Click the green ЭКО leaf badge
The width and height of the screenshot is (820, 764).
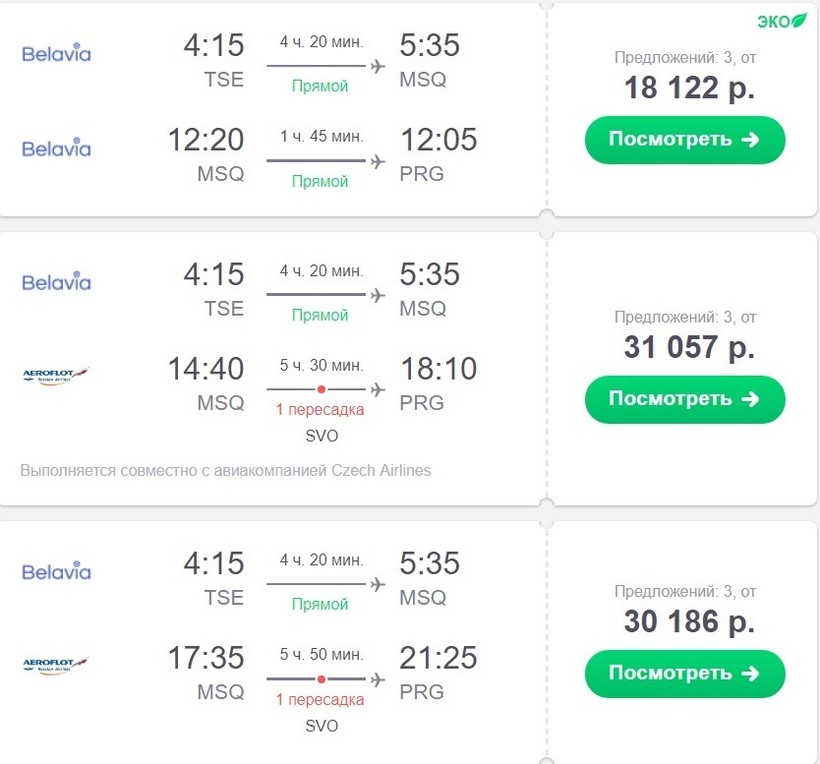pyautogui.click(x=781, y=20)
